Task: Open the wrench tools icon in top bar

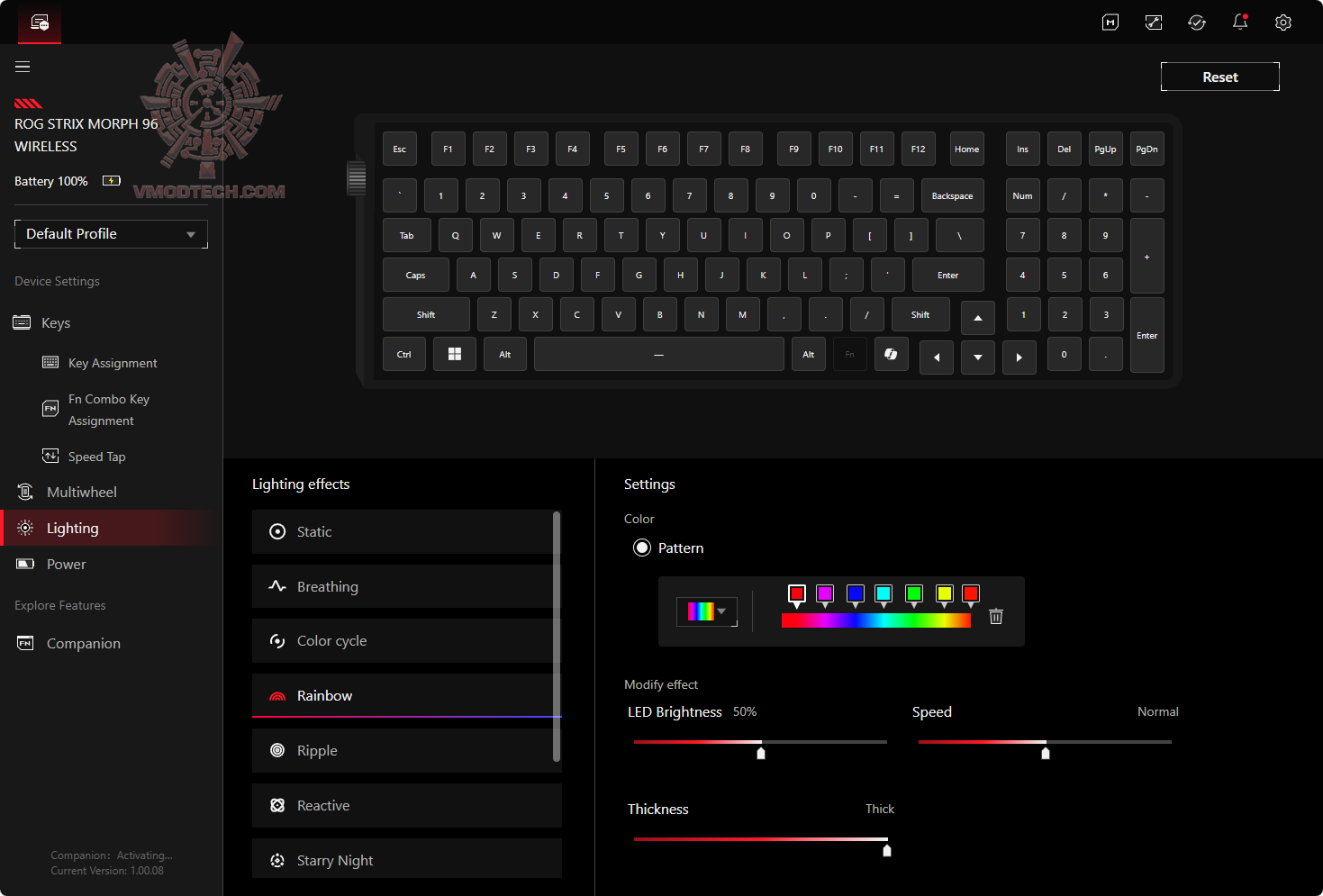Action: pyautogui.click(x=1154, y=23)
